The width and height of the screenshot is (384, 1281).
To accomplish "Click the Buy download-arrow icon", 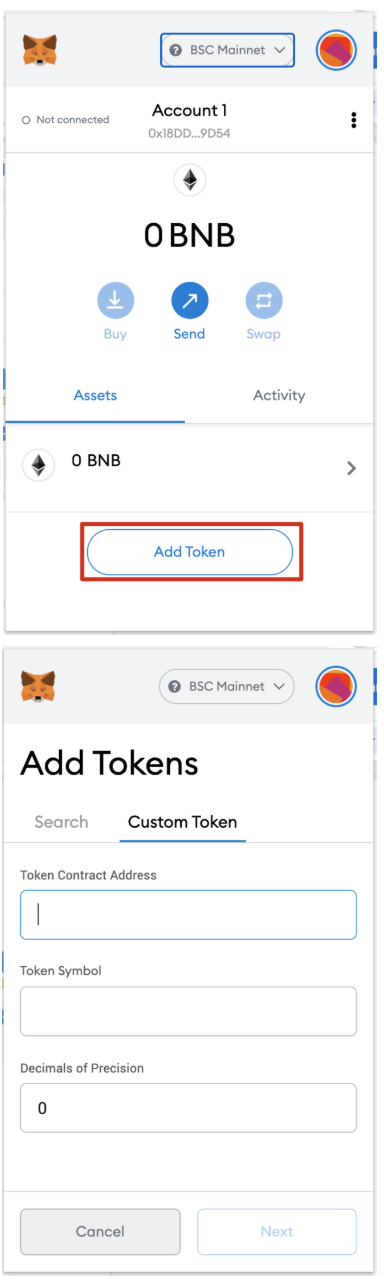I will tap(115, 299).
